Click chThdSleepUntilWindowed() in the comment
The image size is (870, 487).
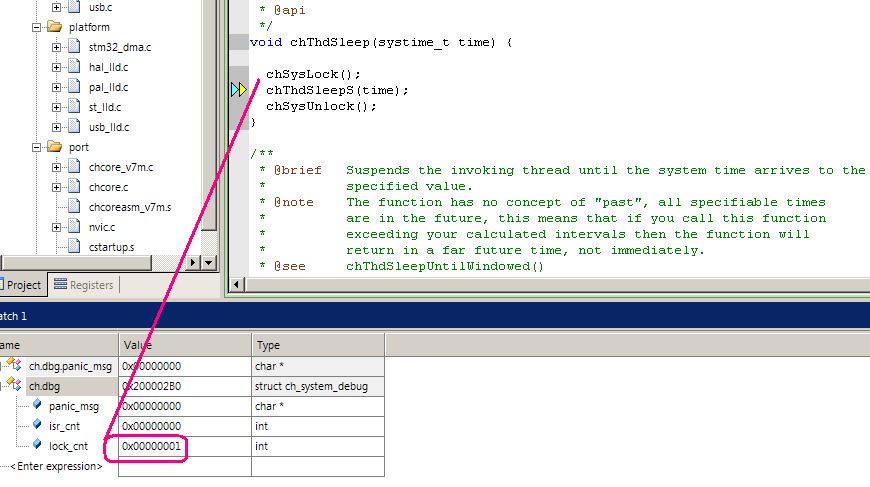point(445,266)
